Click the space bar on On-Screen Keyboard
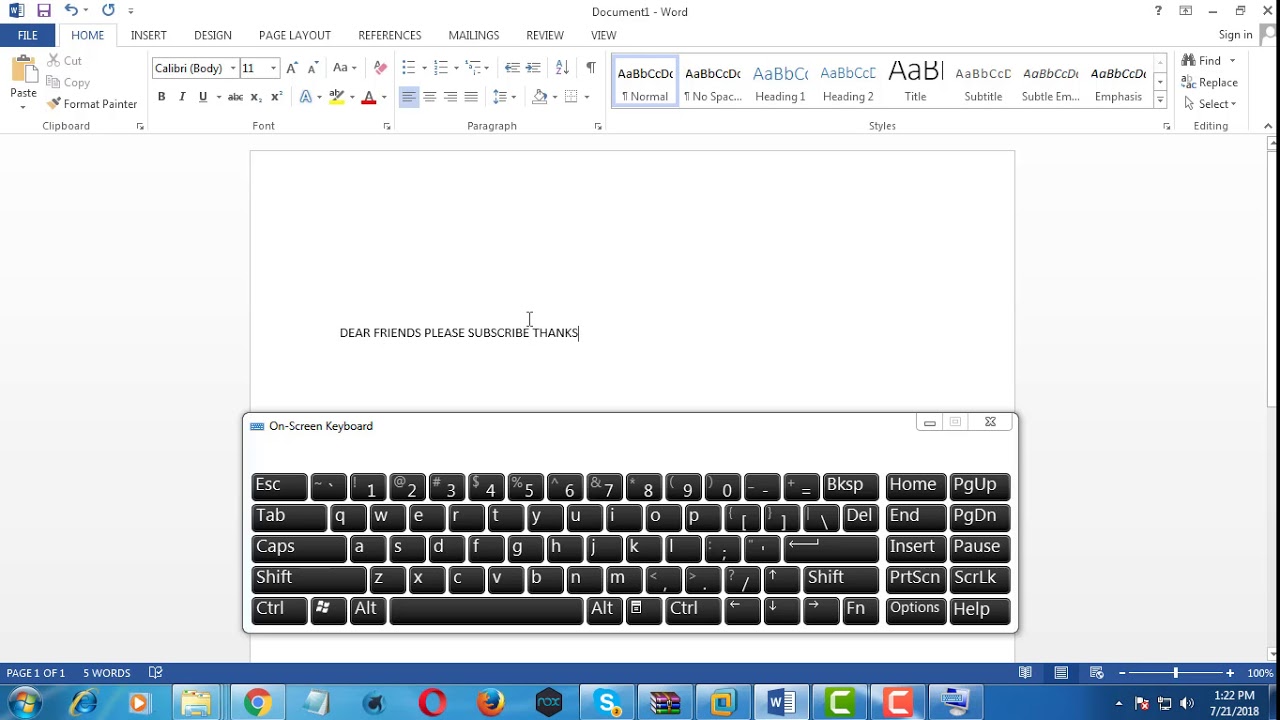Screen dimensions: 1280x720 [x=486, y=609]
